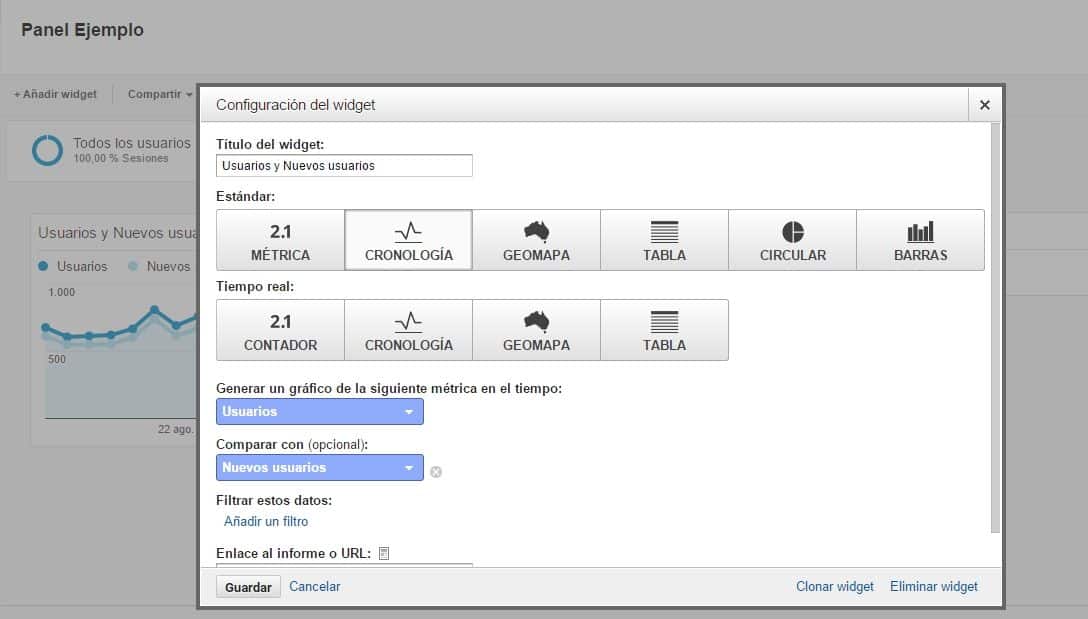Image resolution: width=1088 pixels, height=619 pixels.
Task: Open the Usuarios metric dropdown
Action: (x=320, y=412)
